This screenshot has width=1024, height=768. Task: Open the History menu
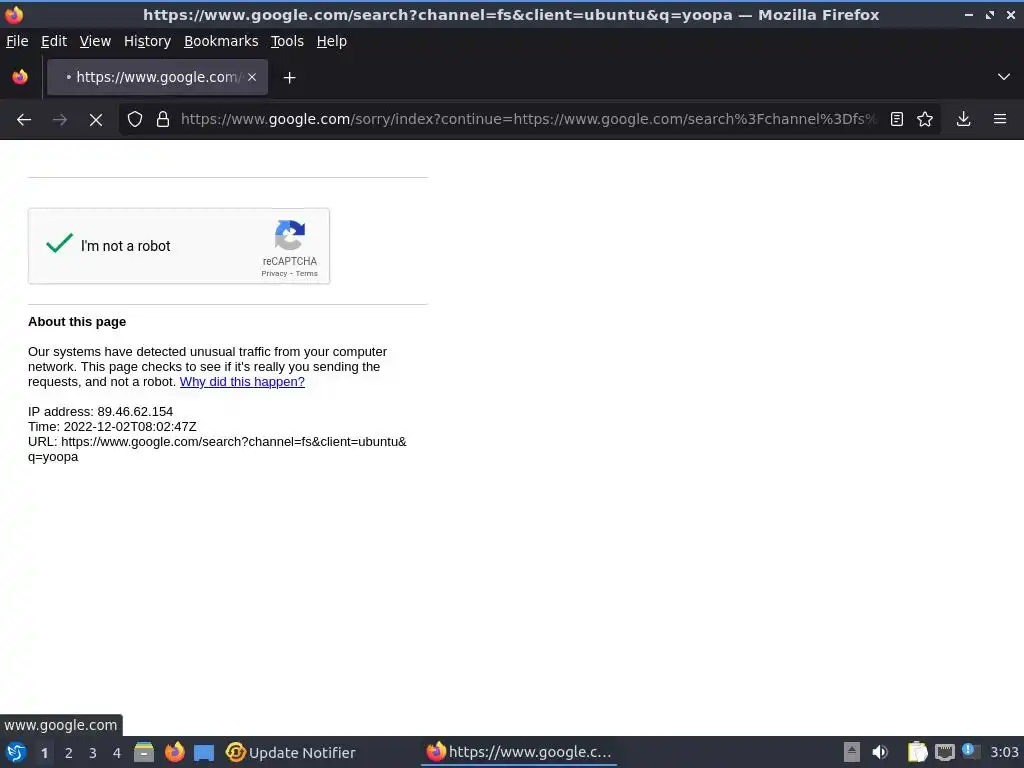[x=148, y=41]
